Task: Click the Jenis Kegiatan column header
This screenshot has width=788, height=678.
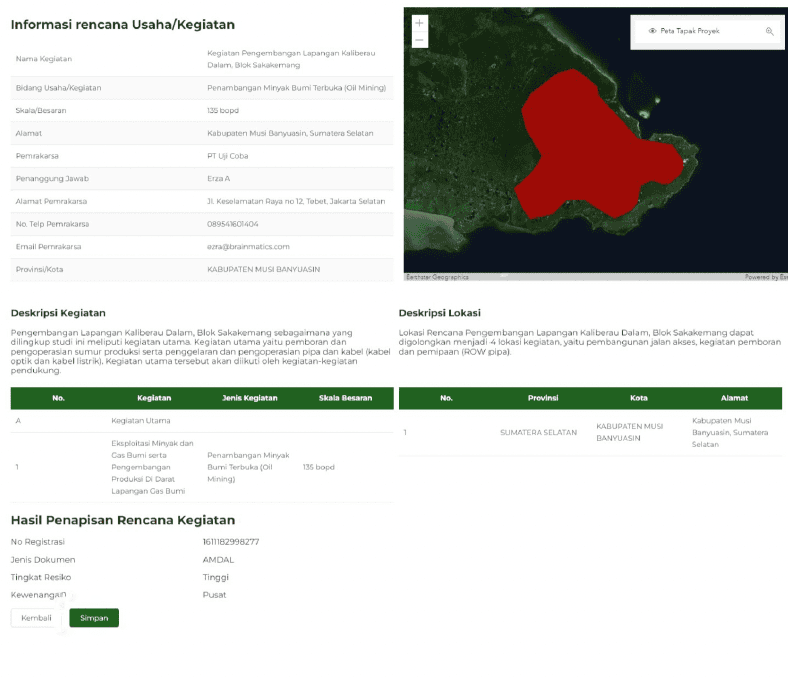Action: 248,398
